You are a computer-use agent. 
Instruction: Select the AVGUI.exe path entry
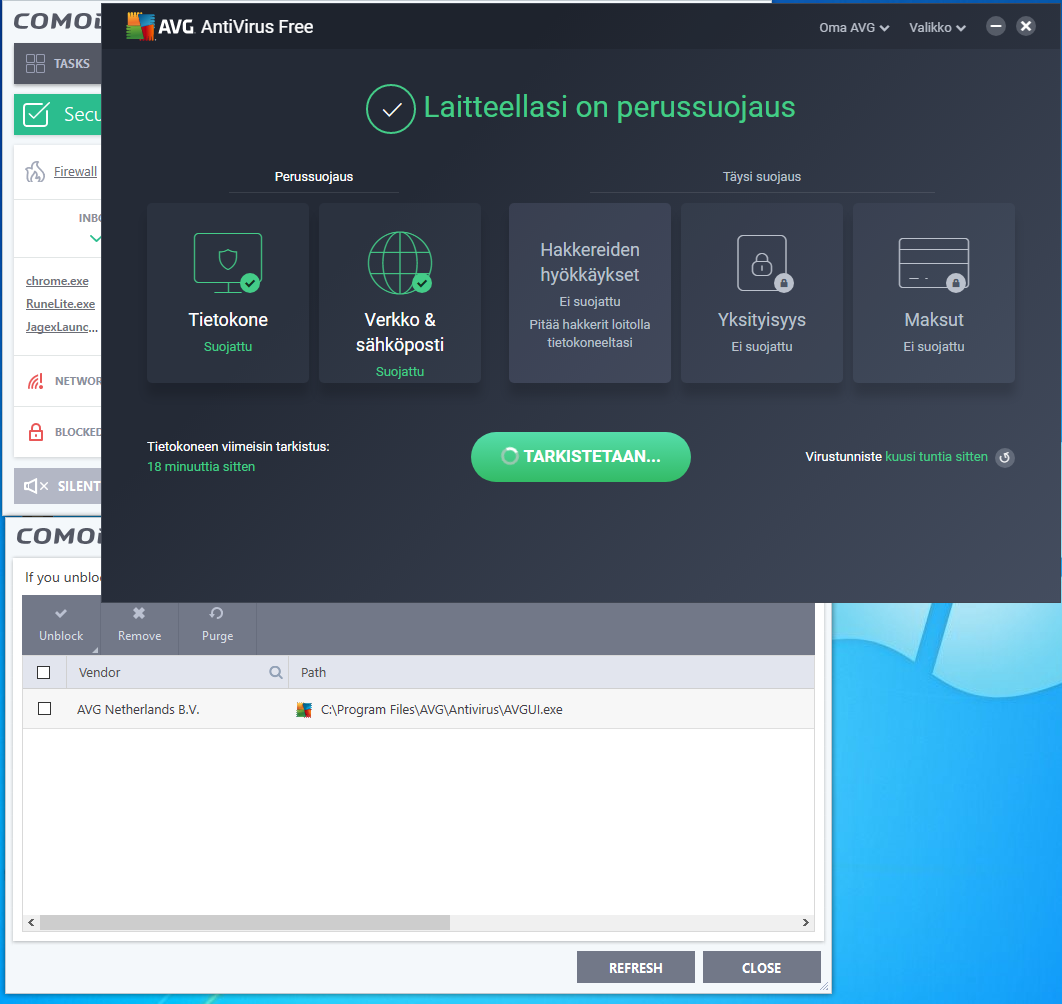[x=442, y=709]
